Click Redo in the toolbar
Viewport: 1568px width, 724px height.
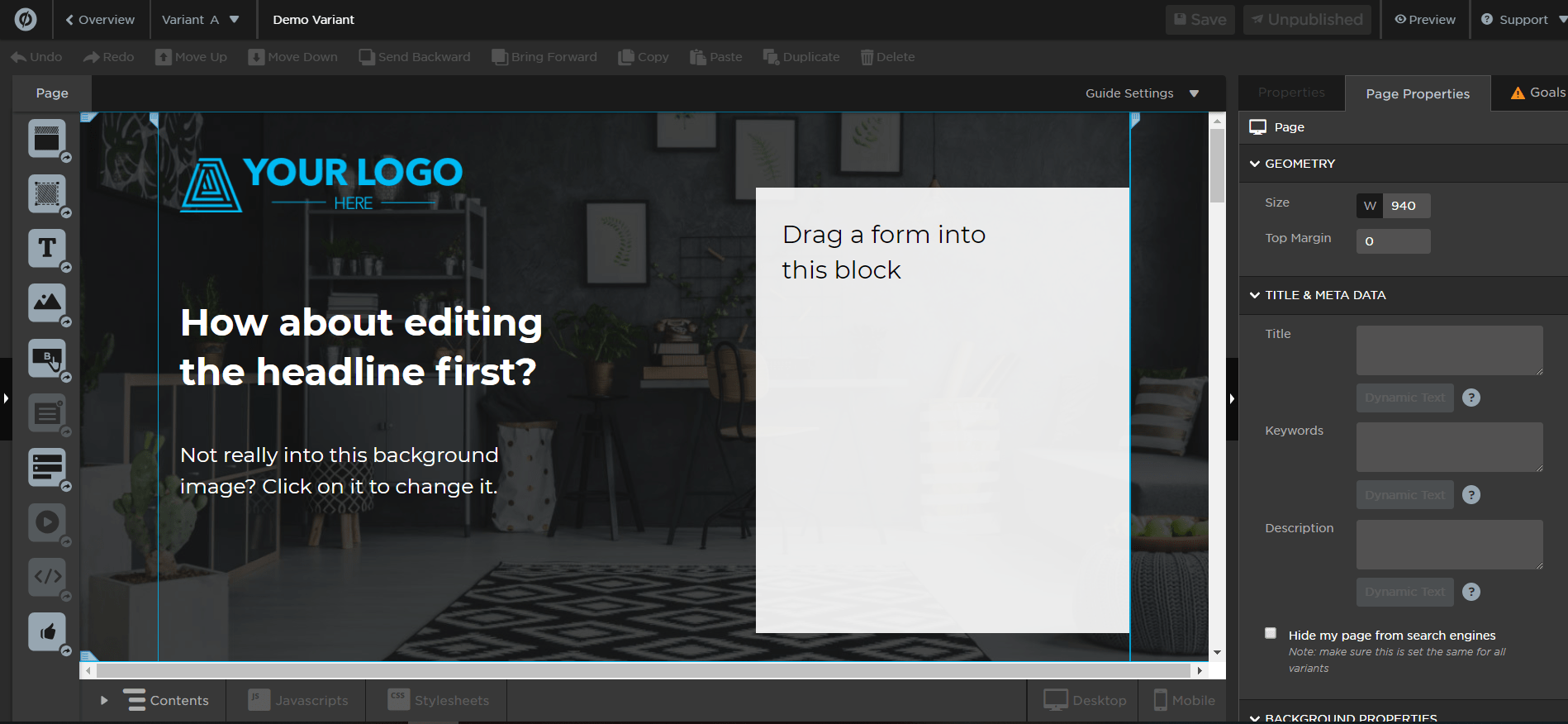[x=108, y=57]
